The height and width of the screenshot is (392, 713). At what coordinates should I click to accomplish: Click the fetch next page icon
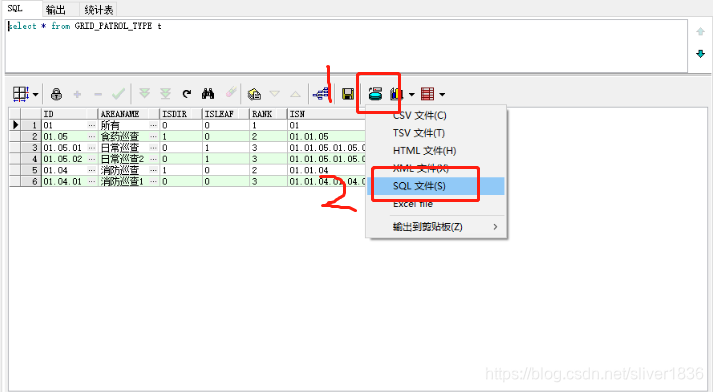[x=144, y=94]
